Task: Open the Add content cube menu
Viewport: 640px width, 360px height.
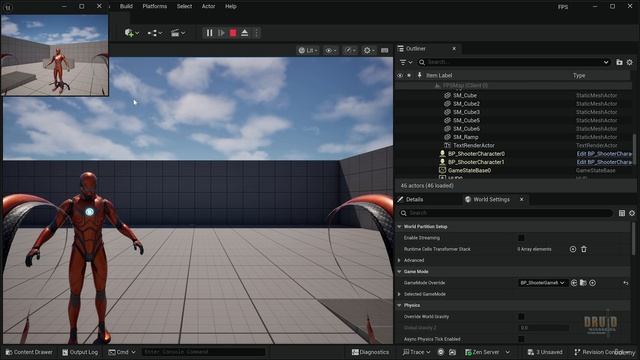Action: [131, 33]
